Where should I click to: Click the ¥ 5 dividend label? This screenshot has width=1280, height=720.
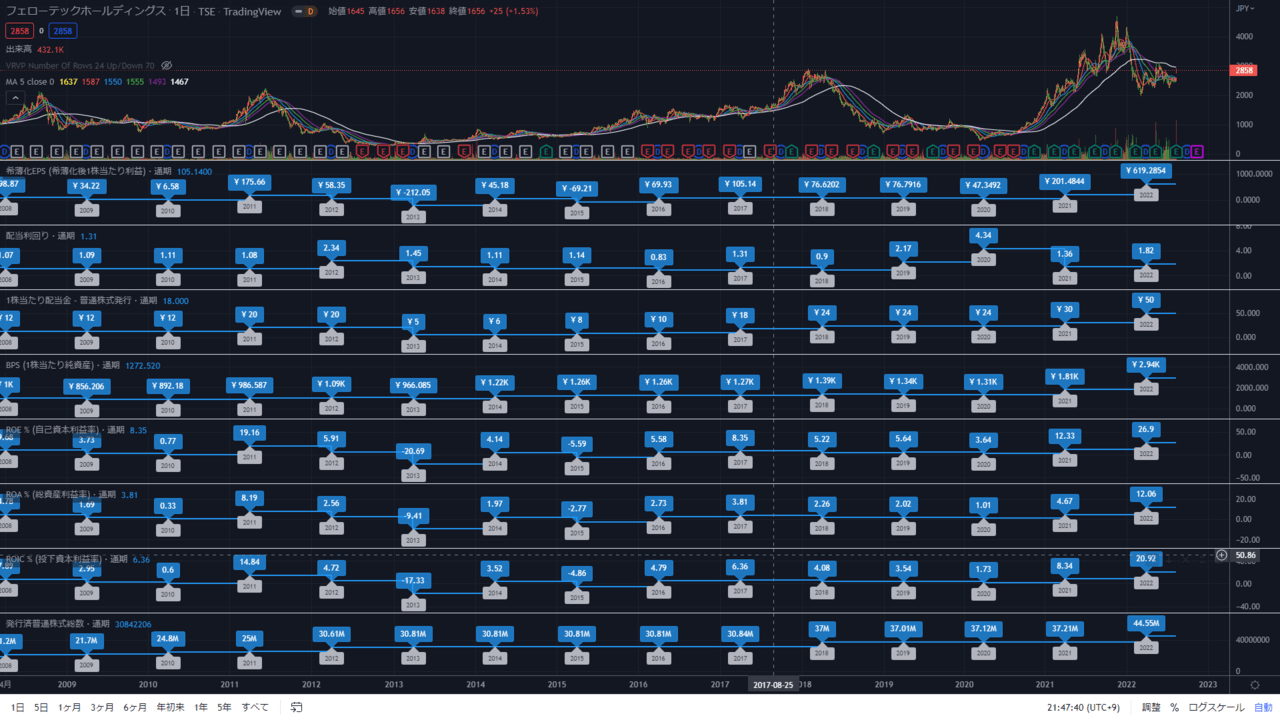[x=413, y=321]
